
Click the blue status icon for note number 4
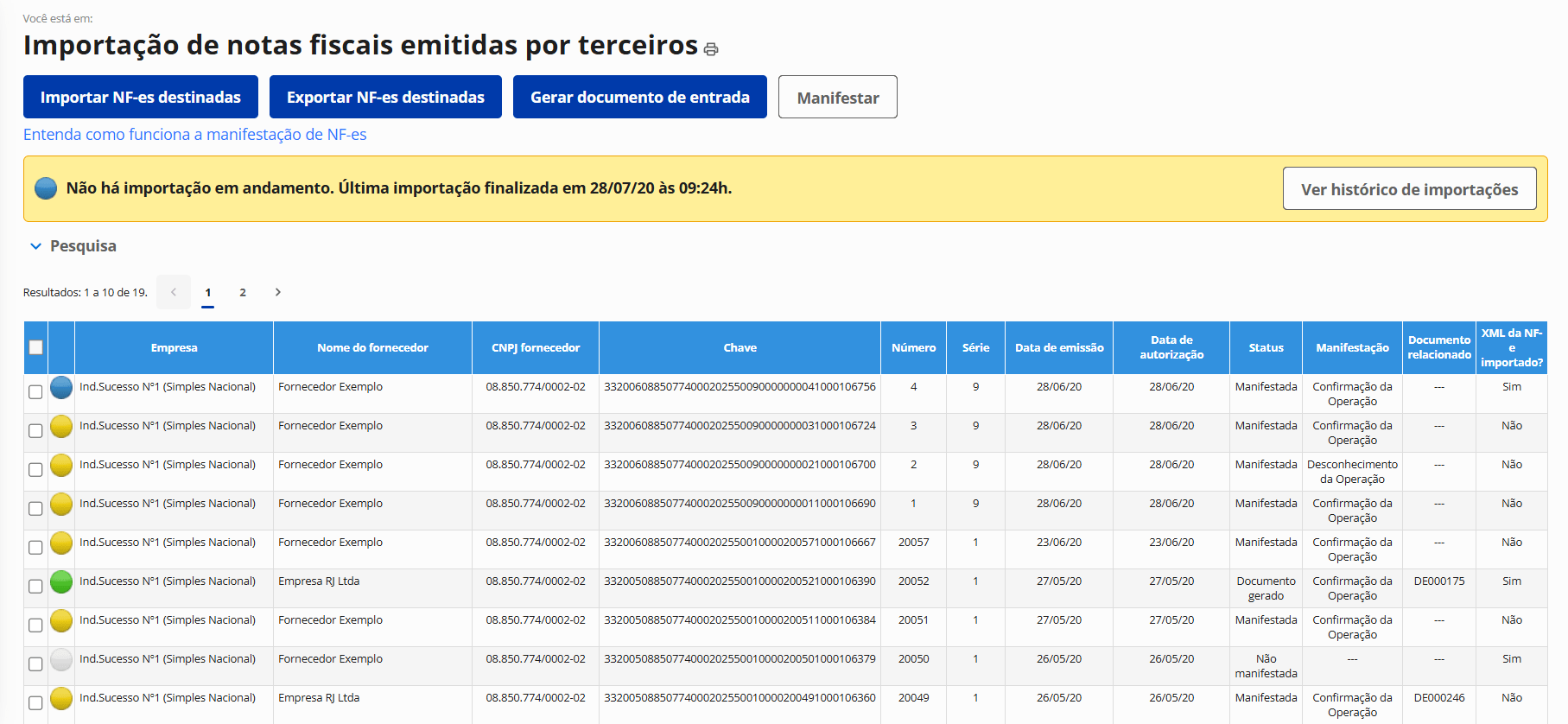click(61, 388)
